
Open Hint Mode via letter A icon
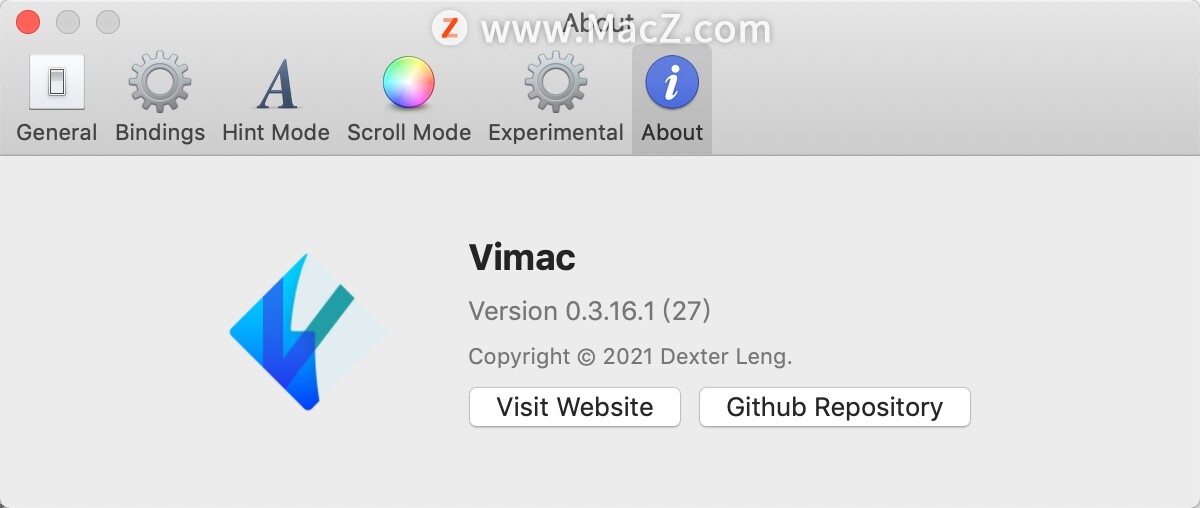point(276,84)
